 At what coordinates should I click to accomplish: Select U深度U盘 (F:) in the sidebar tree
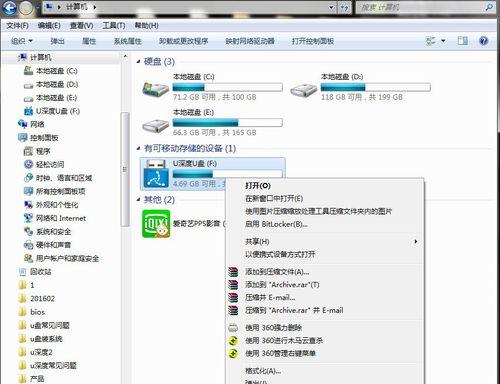(58, 111)
